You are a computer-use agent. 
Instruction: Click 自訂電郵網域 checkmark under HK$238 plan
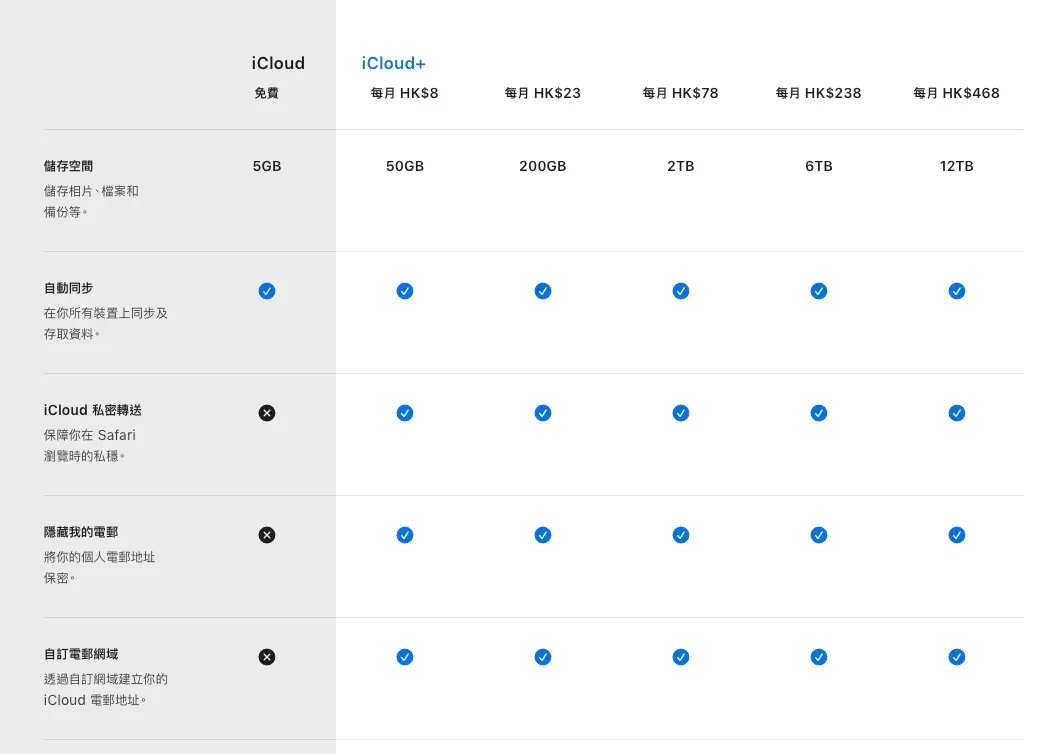819,657
